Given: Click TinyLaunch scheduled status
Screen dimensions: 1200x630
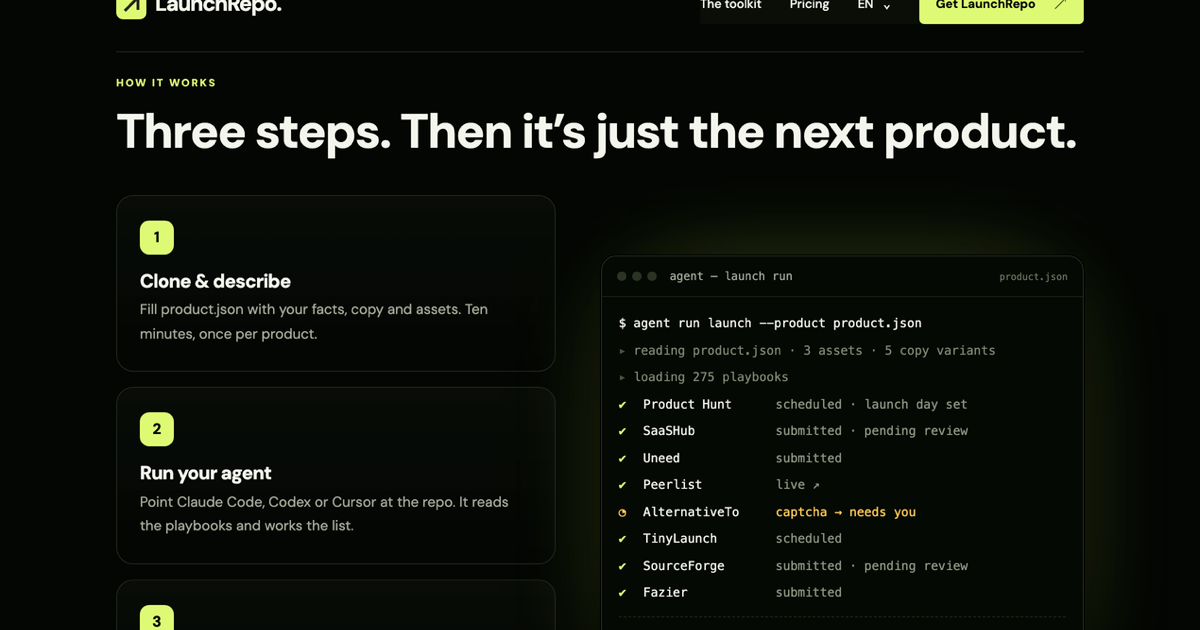Looking at the screenshot, I should 809,539.
